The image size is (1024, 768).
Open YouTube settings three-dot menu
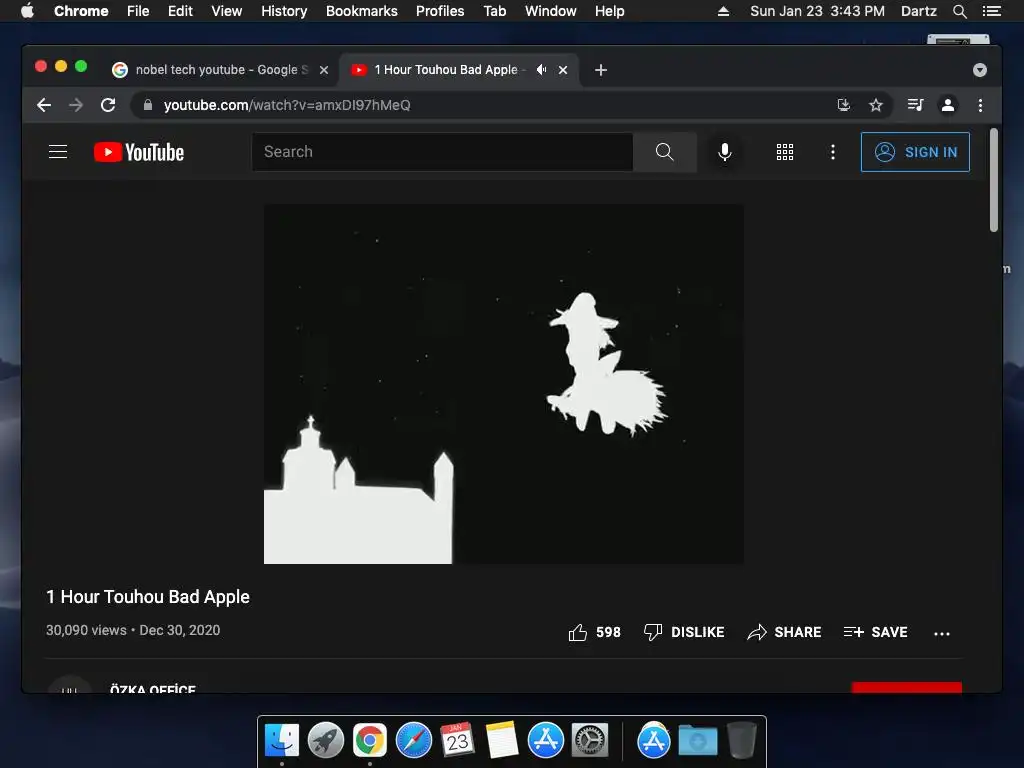click(832, 152)
